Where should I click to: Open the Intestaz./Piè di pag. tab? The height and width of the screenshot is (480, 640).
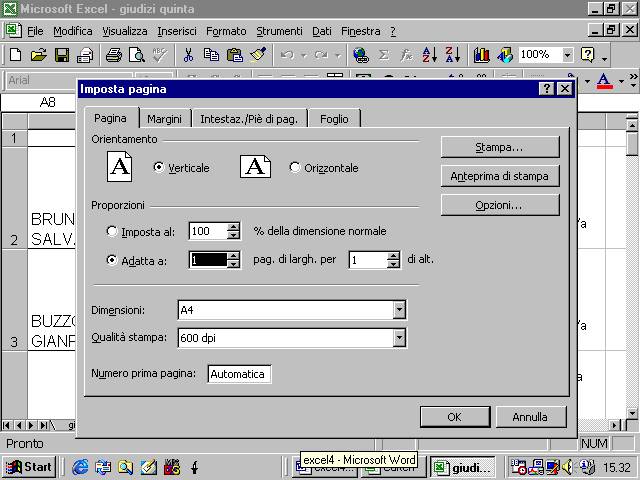tap(249, 119)
